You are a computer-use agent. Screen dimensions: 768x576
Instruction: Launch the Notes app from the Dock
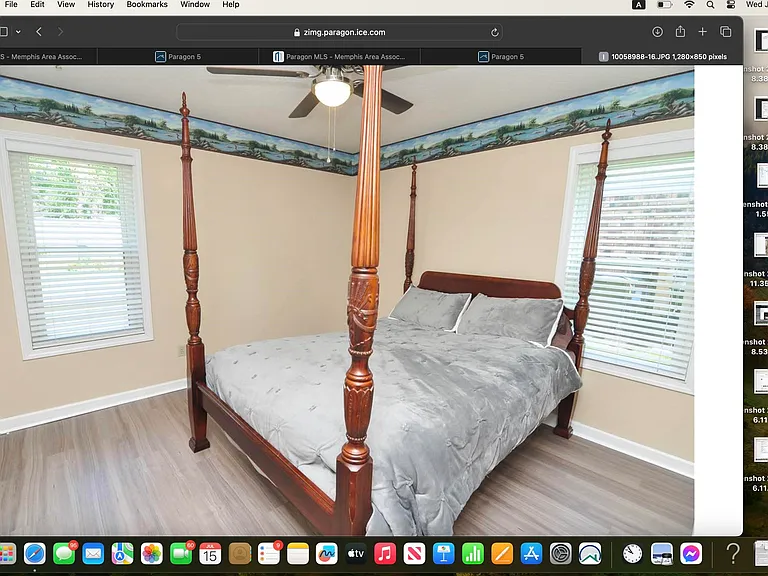click(x=298, y=554)
